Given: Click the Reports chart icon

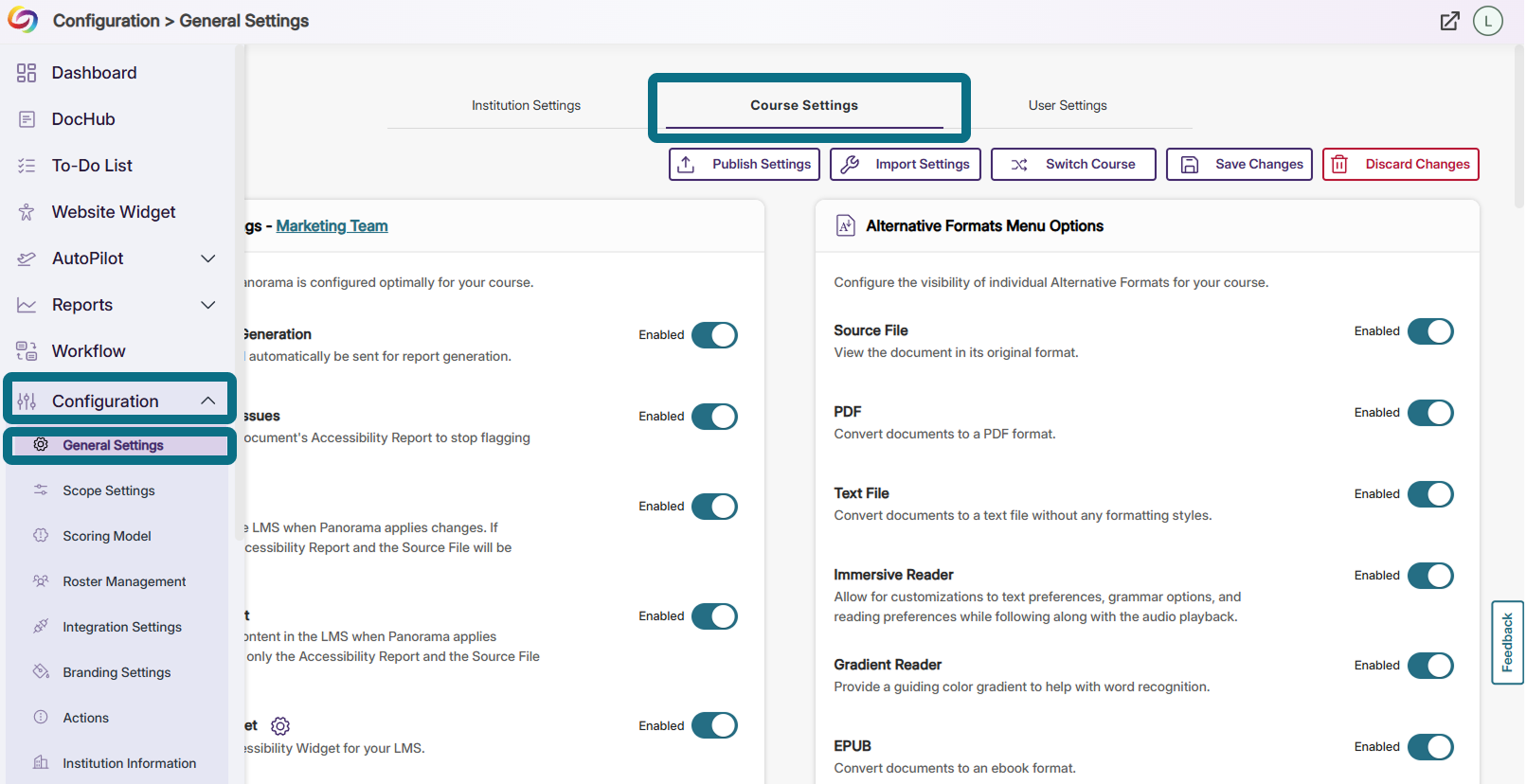Looking at the screenshot, I should pyautogui.click(x=27, y=305).
